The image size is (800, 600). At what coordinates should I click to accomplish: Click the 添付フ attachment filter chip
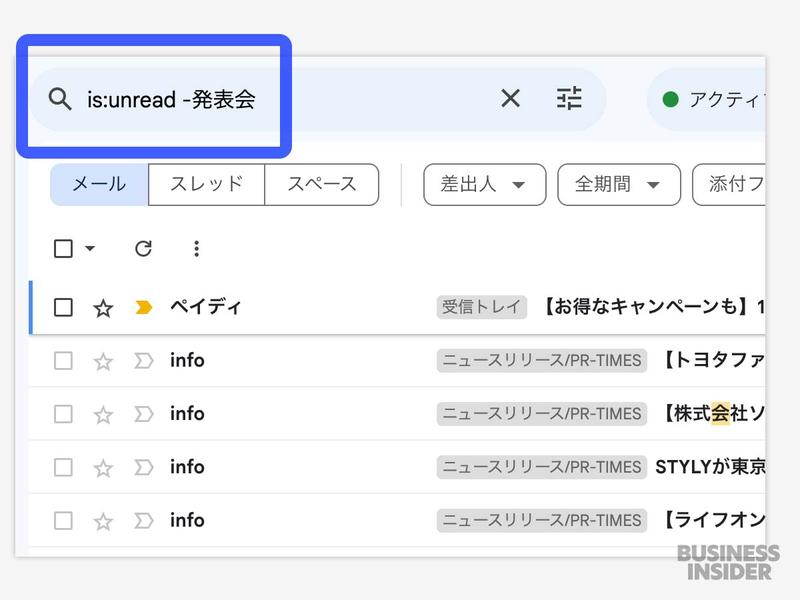coord(729,184)
